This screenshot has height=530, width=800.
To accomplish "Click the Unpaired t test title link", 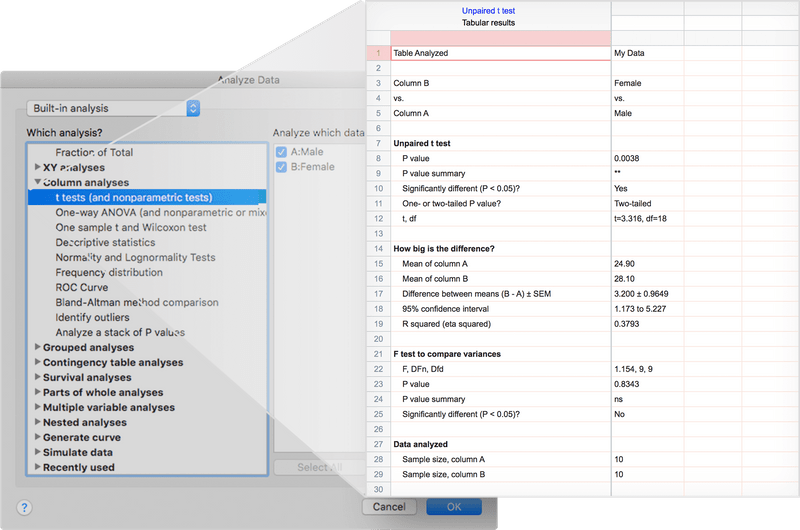I will [489, 10].
